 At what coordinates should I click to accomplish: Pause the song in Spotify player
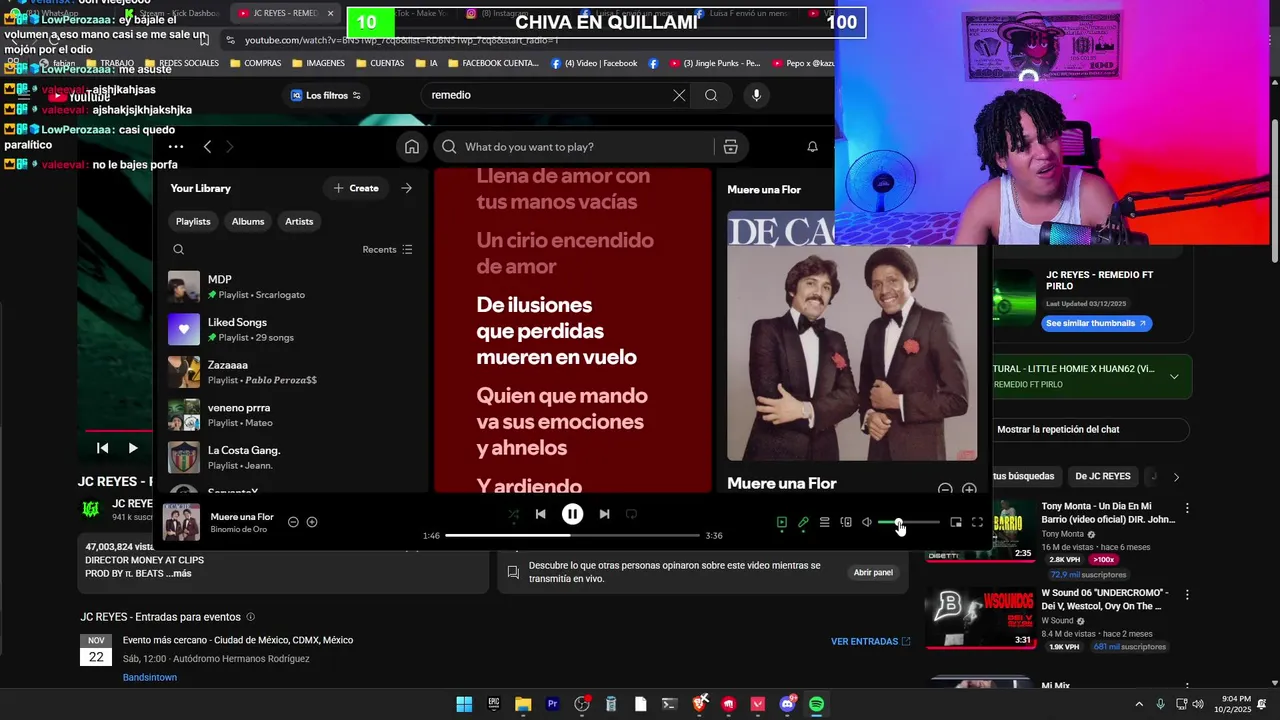572,514
